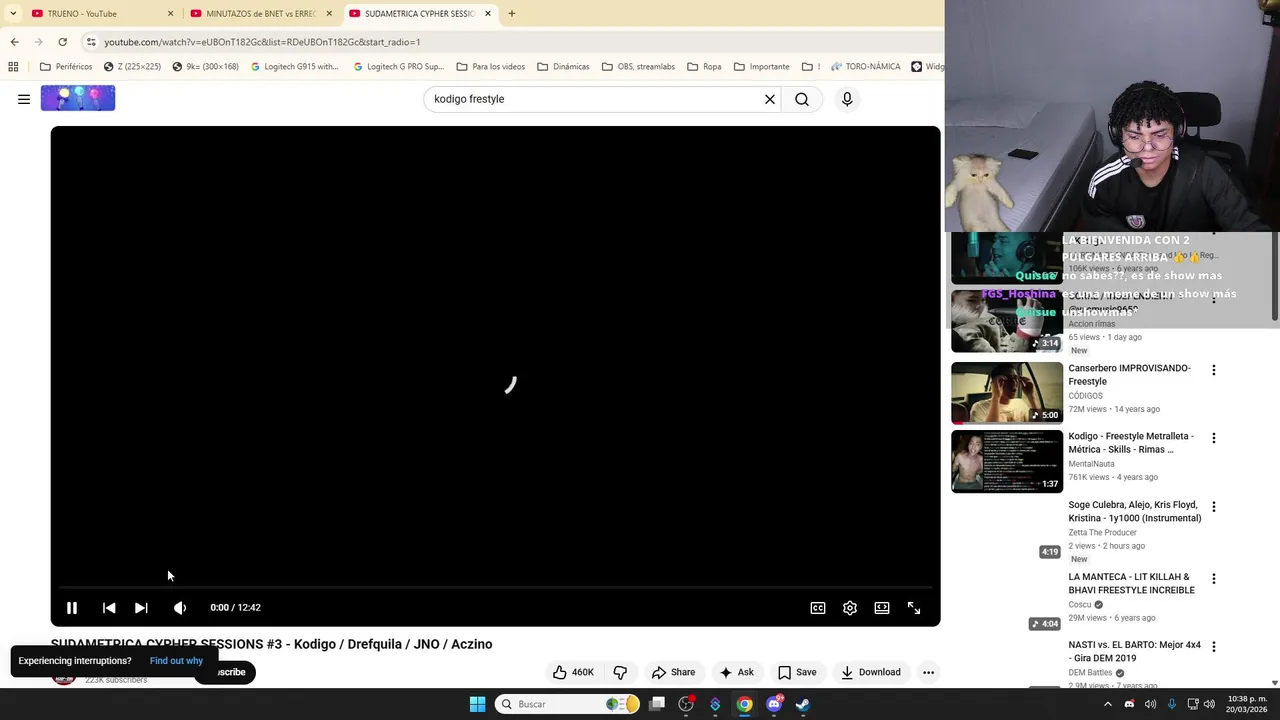This screenshot has height=720, width=1280.
Task: Save the video to a playlist
Action: [x=797, y=672]
